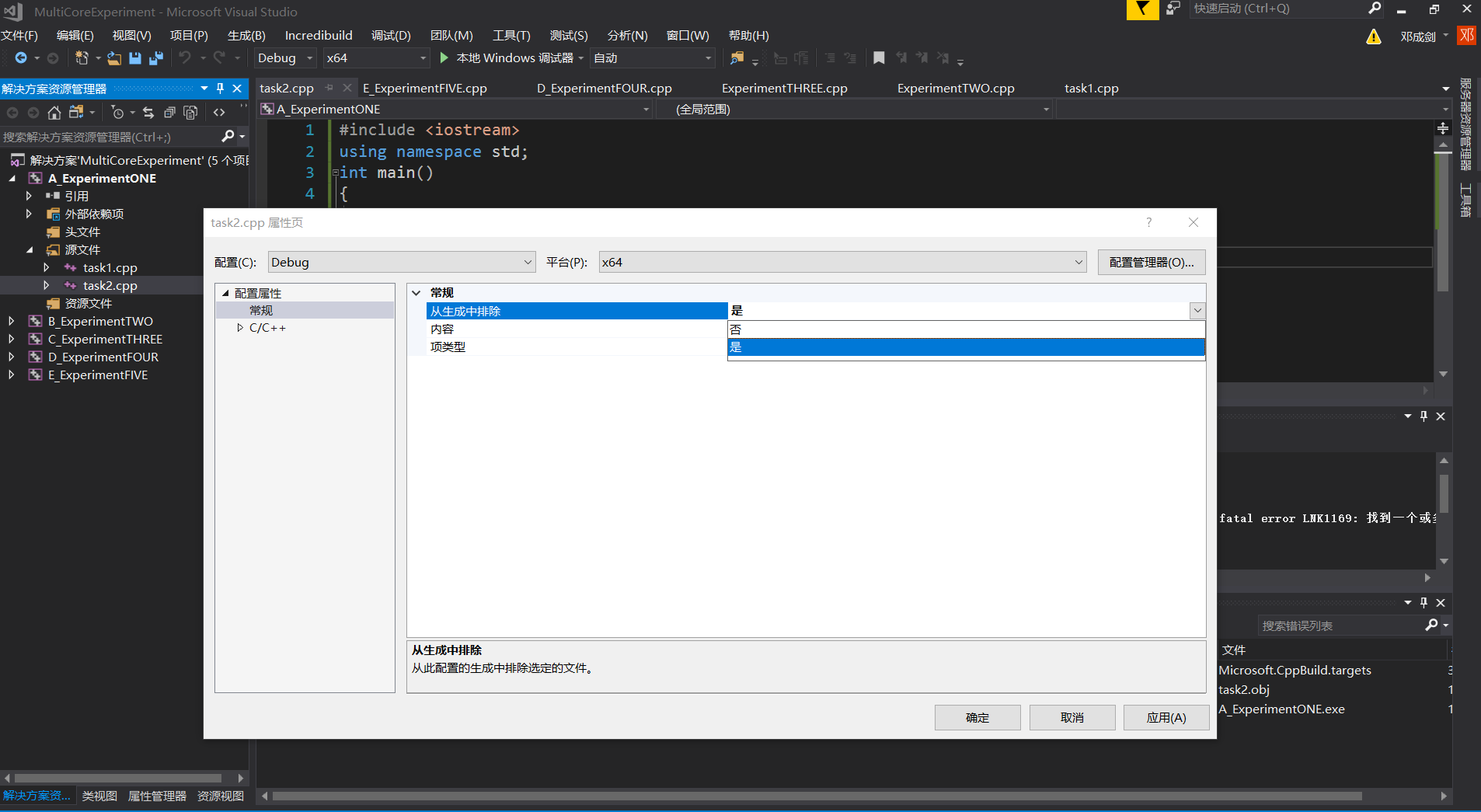Open the 生成(B) menu
The image size is (1481, 812).
[246, 36]
